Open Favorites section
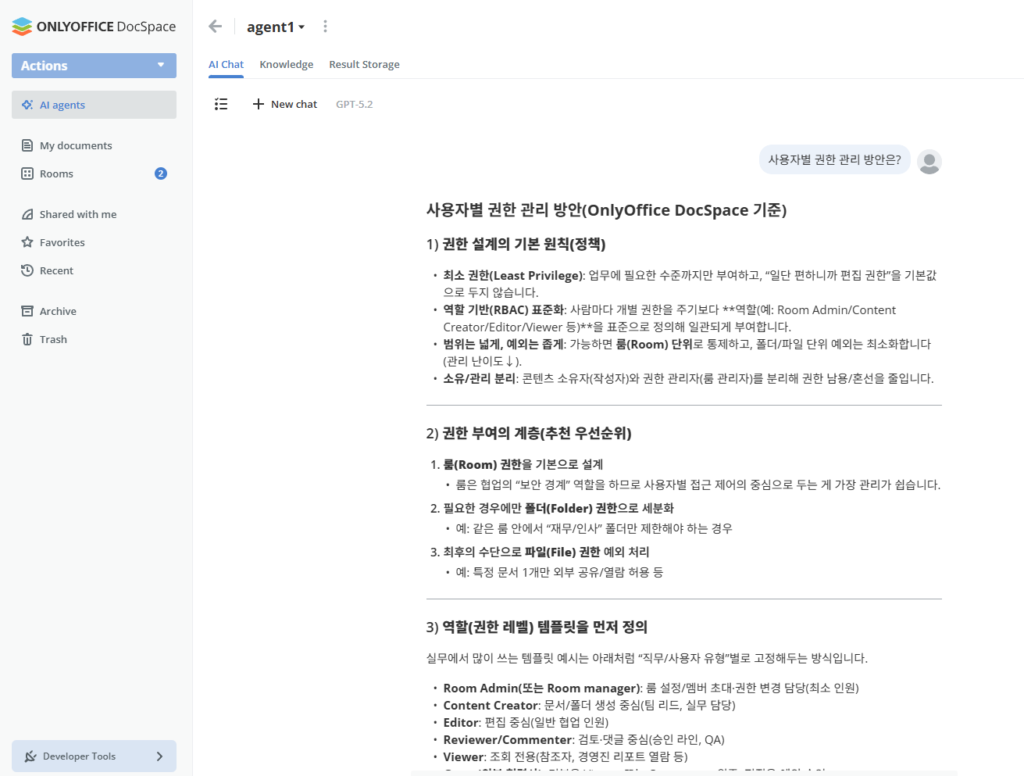 tap(62, 242)
